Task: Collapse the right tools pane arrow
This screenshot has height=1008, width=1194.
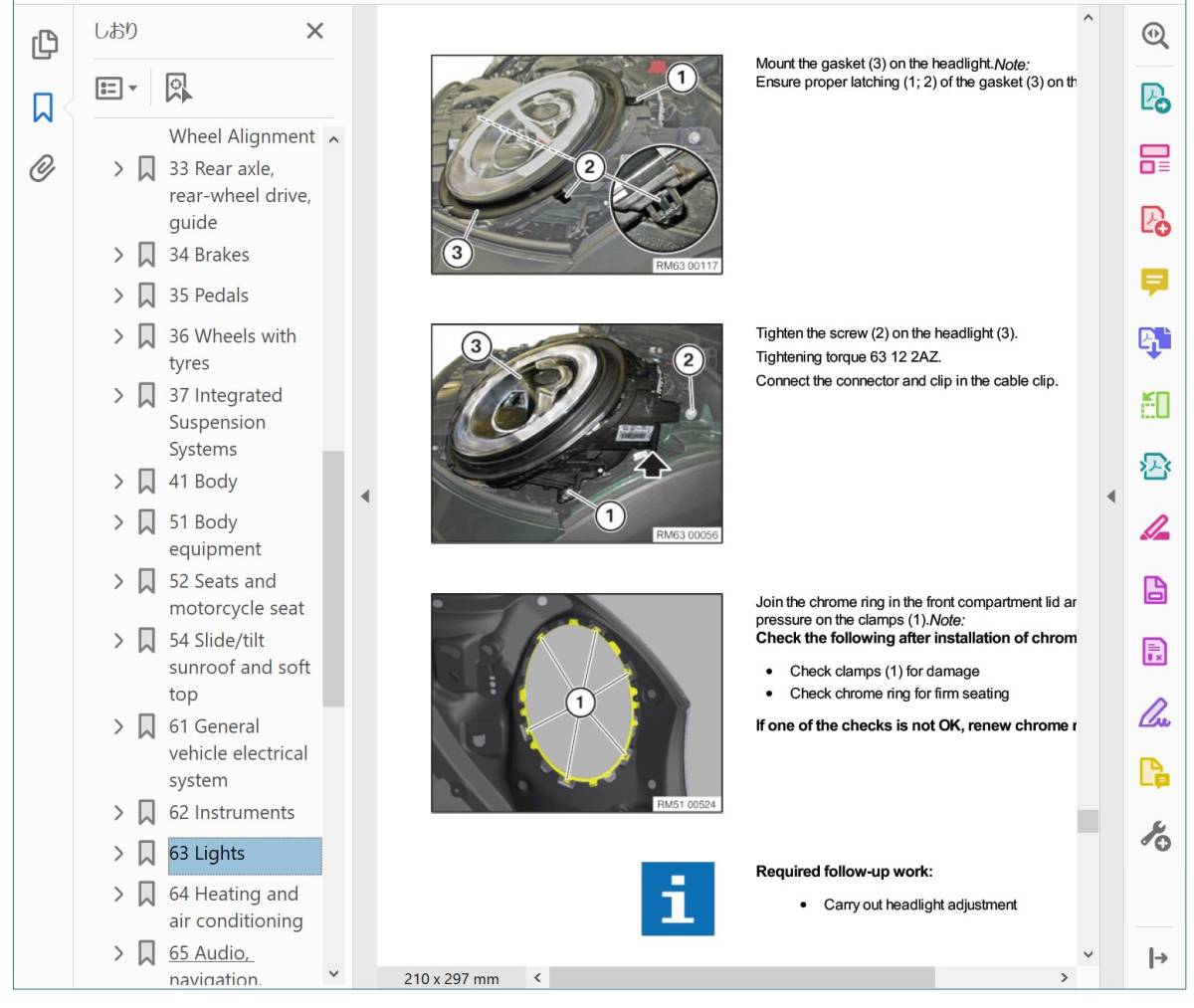Action: pos(1157,958)
